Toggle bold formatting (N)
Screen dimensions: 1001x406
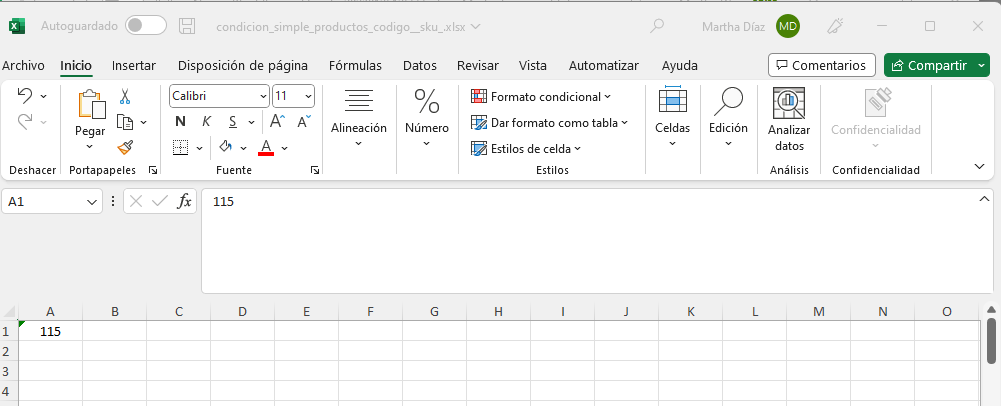[181, 121]
